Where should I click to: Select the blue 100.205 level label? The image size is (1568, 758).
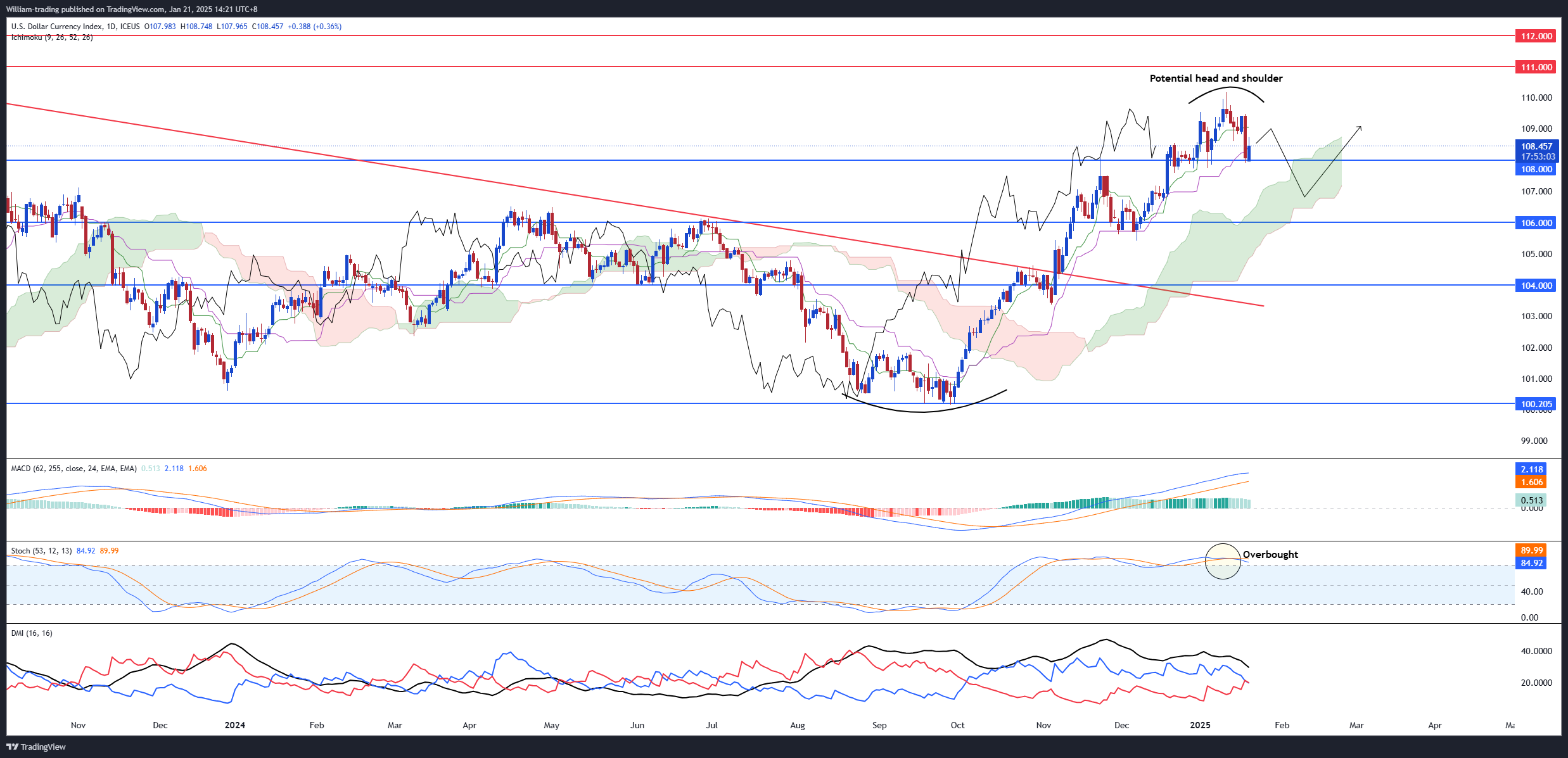pyautogui.click(x=1536, y=404)
